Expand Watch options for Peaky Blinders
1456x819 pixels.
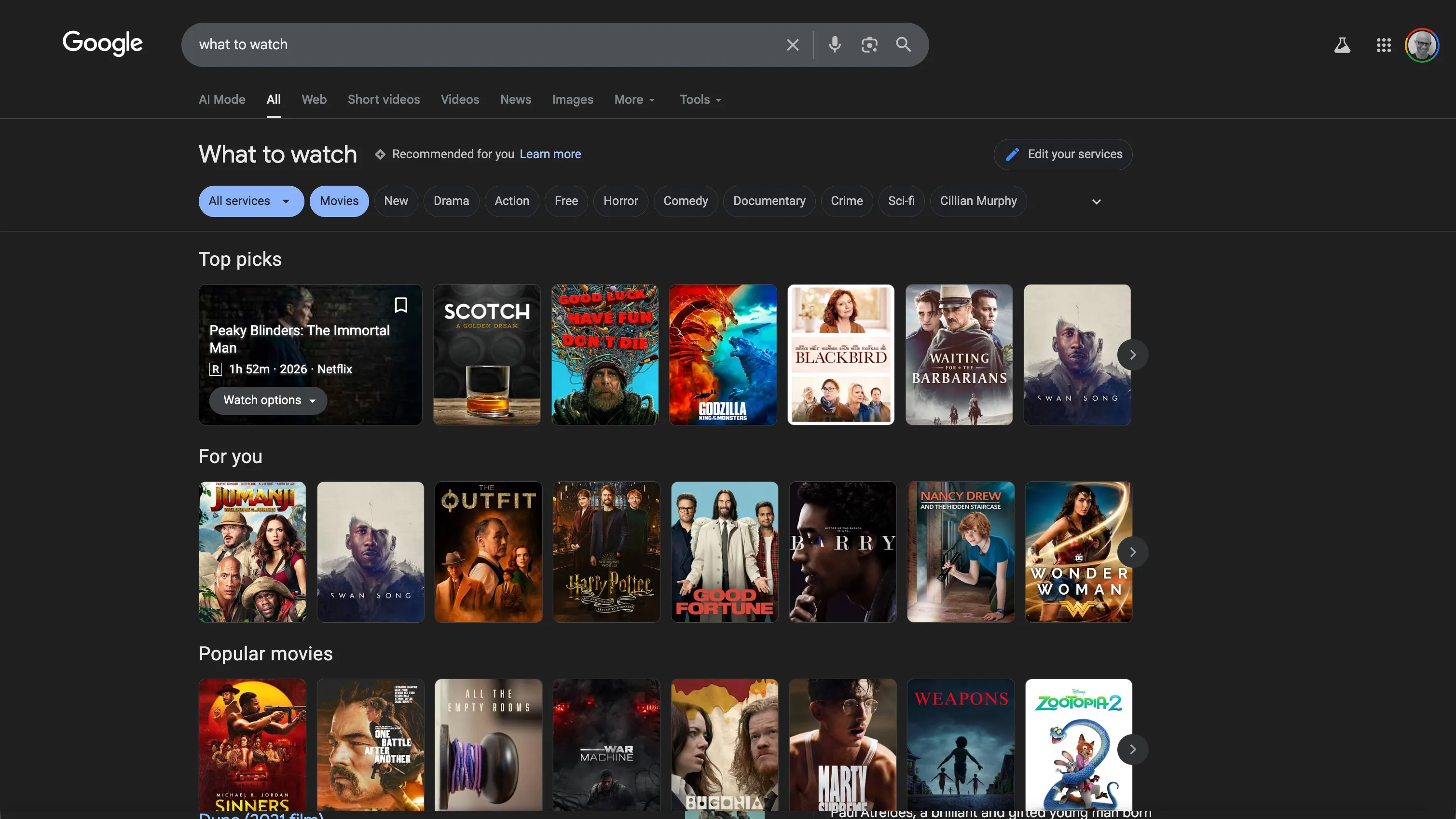pos(269,401)
